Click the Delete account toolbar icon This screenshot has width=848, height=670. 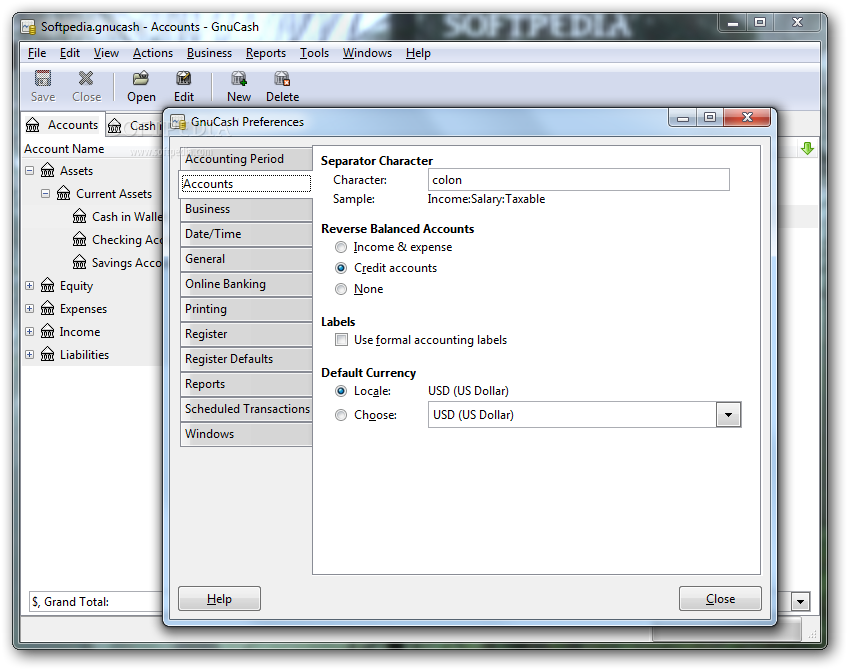(x=282, y=79)
